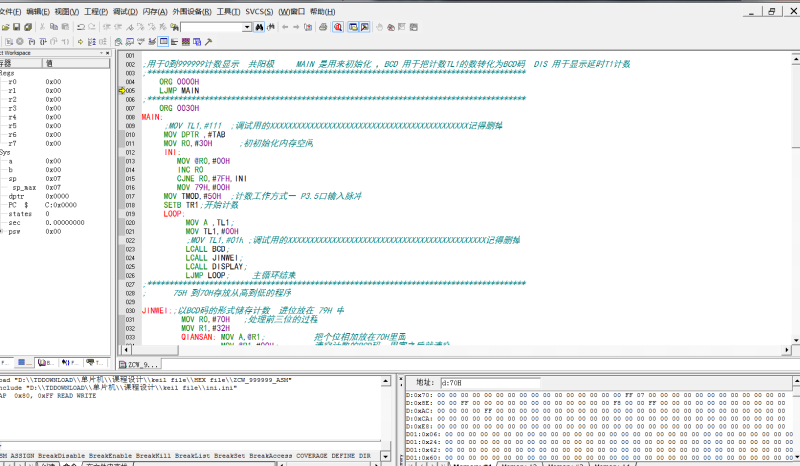Open the Symbol Window icon

(197, 42)
